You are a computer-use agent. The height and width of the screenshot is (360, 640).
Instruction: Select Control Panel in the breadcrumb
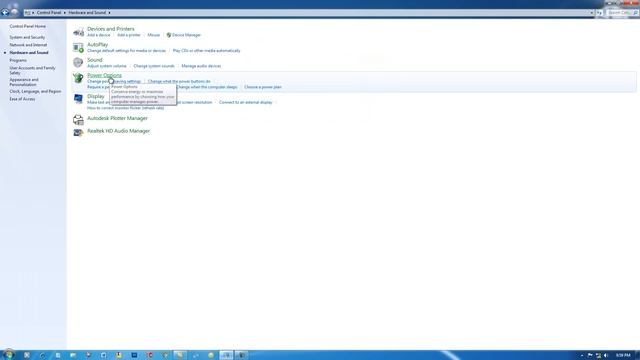click(x=49, y=13)
